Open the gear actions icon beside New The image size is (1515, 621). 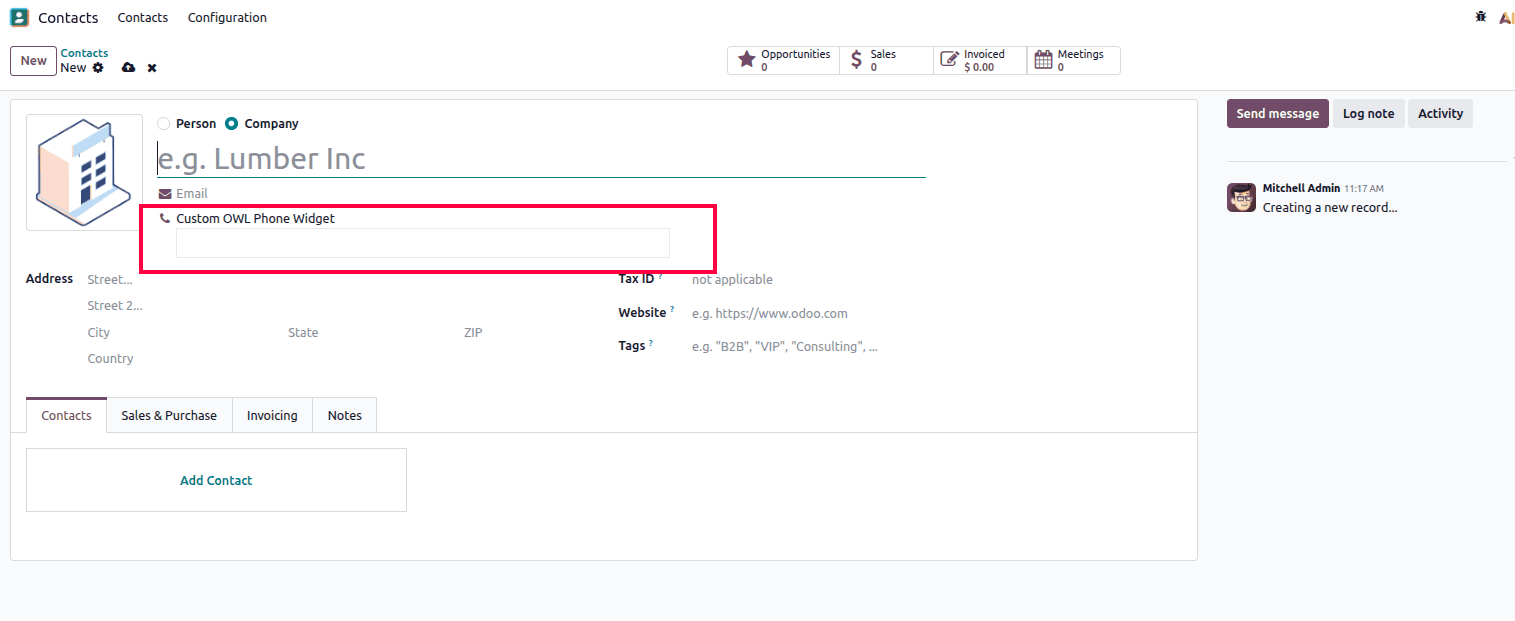98,67
